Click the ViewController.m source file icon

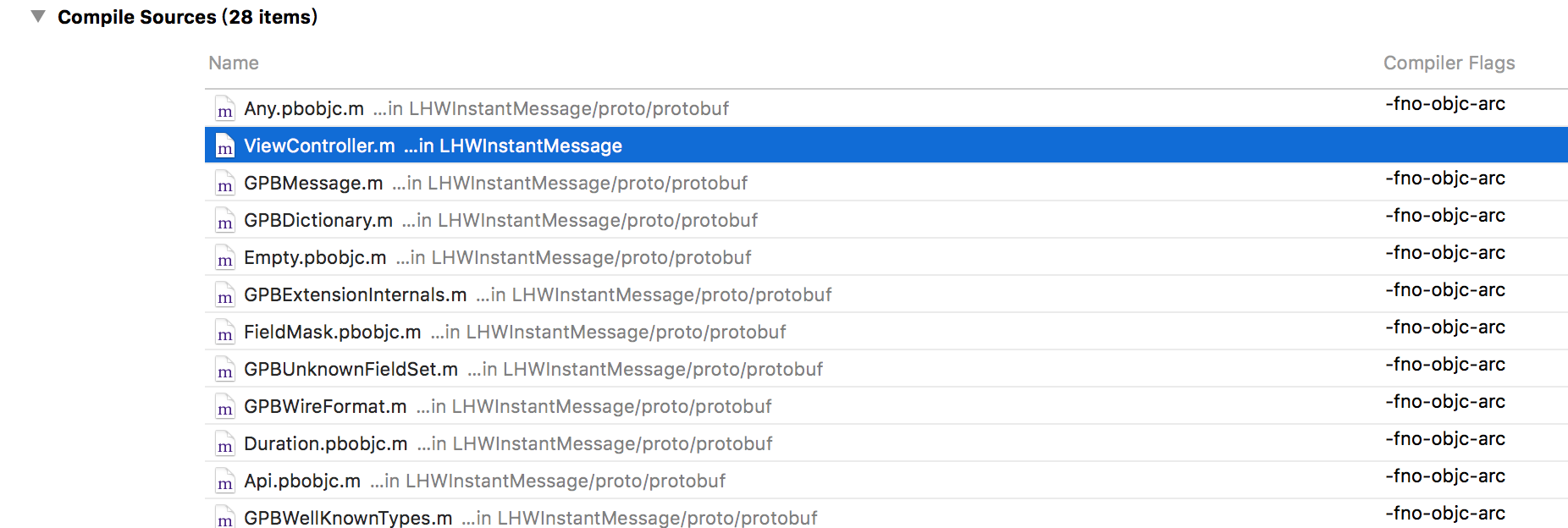(224, 146)
